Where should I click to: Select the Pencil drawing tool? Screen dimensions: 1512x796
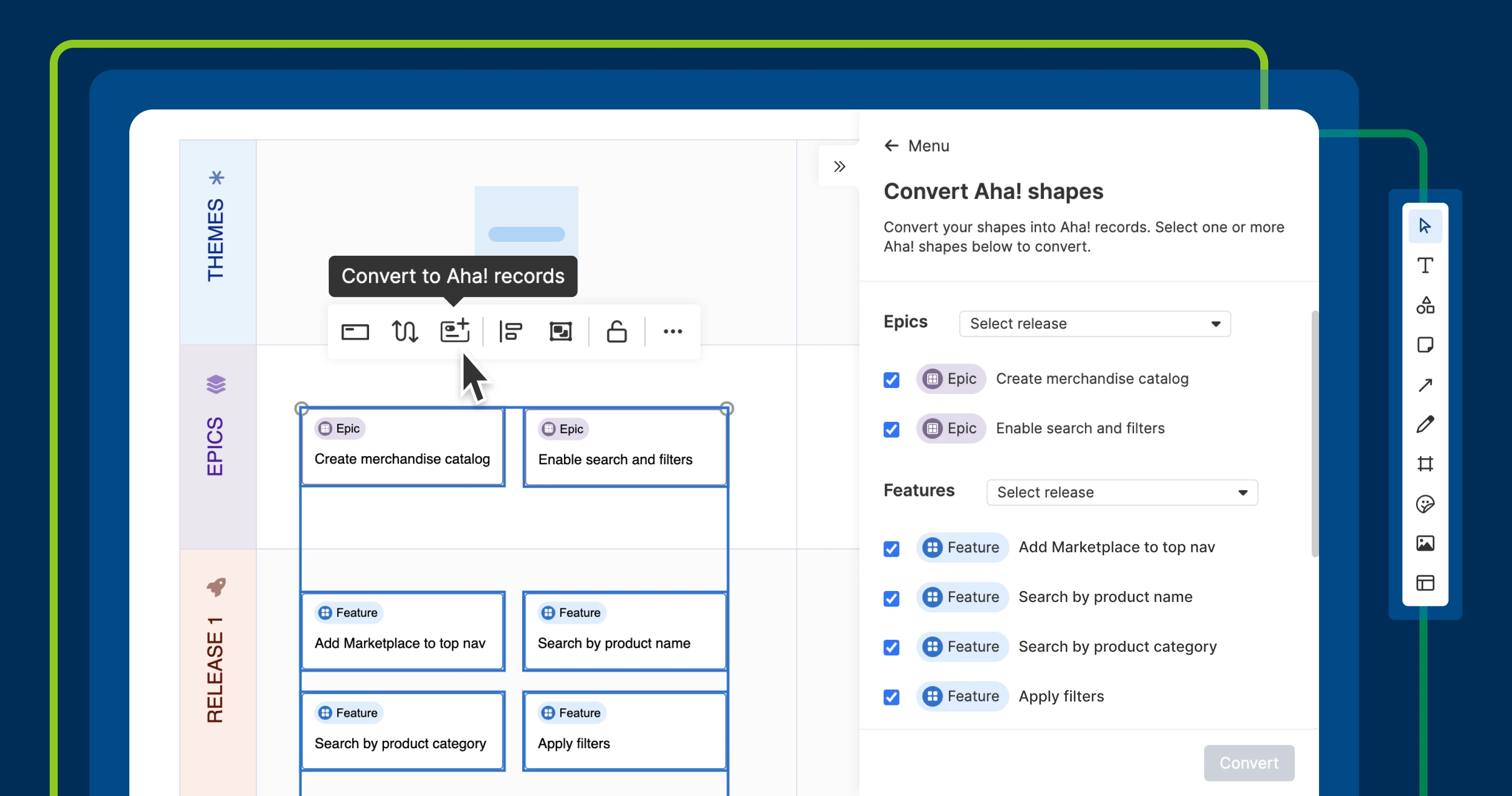coord(1424,424)
